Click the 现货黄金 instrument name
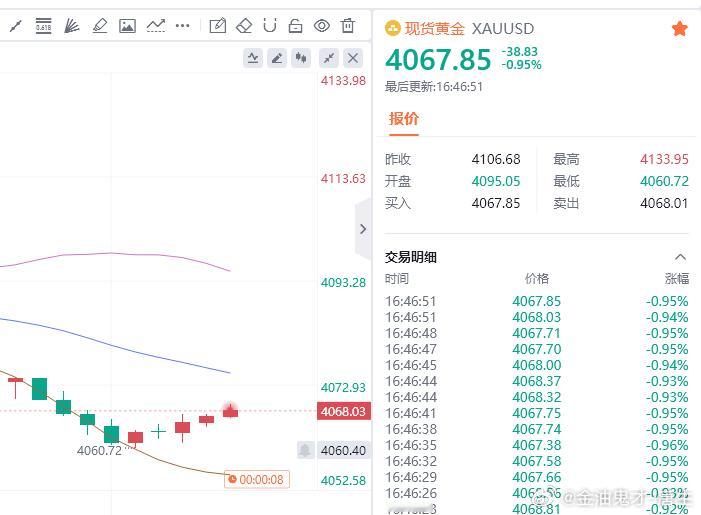 click(x=435, y=29)
